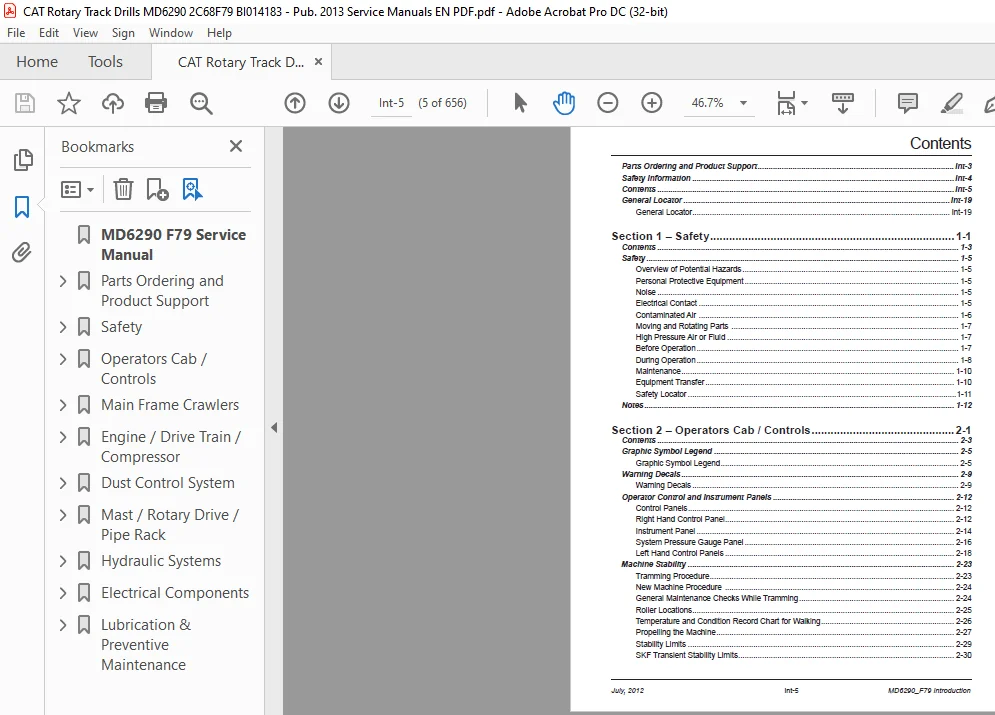Expand Lubrication & Preventive Maintenance bookmark
Screen dimensions: 995x715
63,624
